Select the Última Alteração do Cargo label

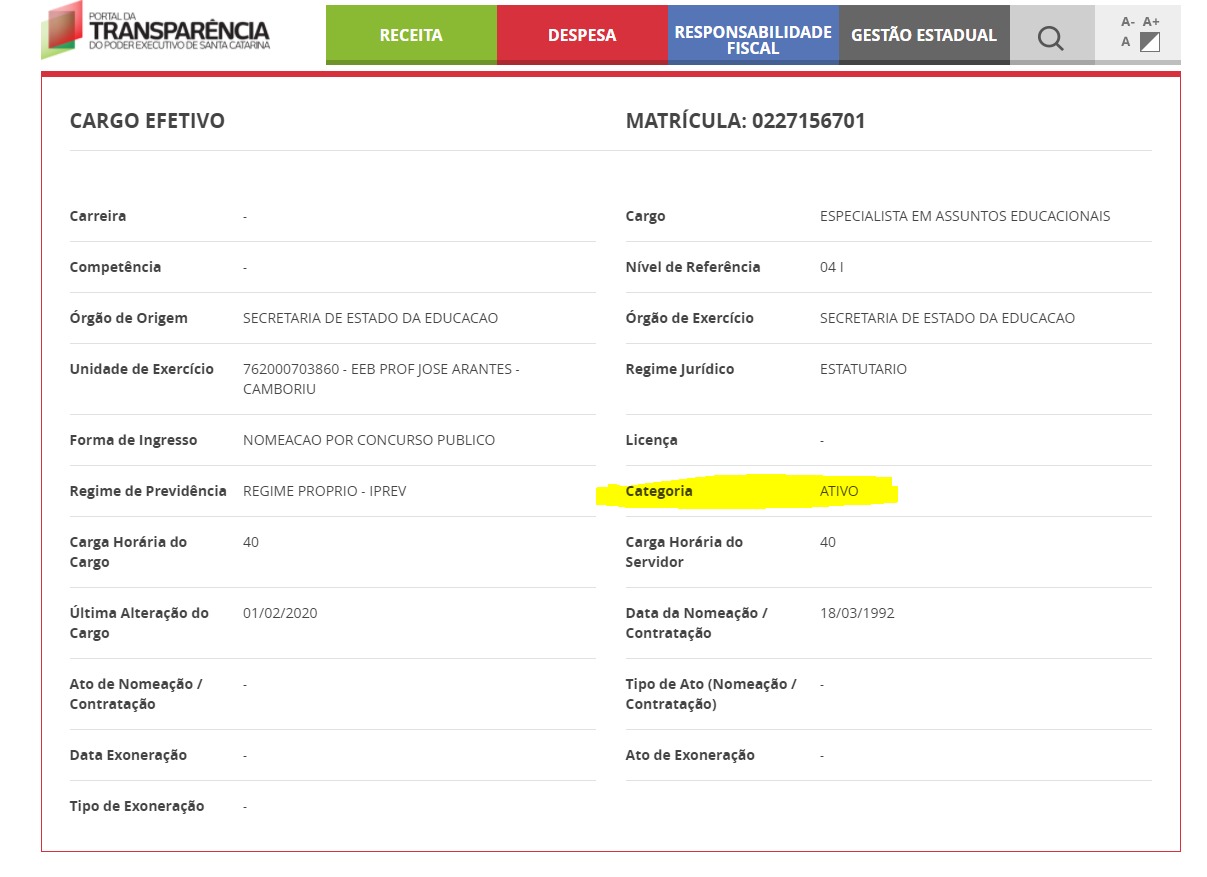(139, 623)
